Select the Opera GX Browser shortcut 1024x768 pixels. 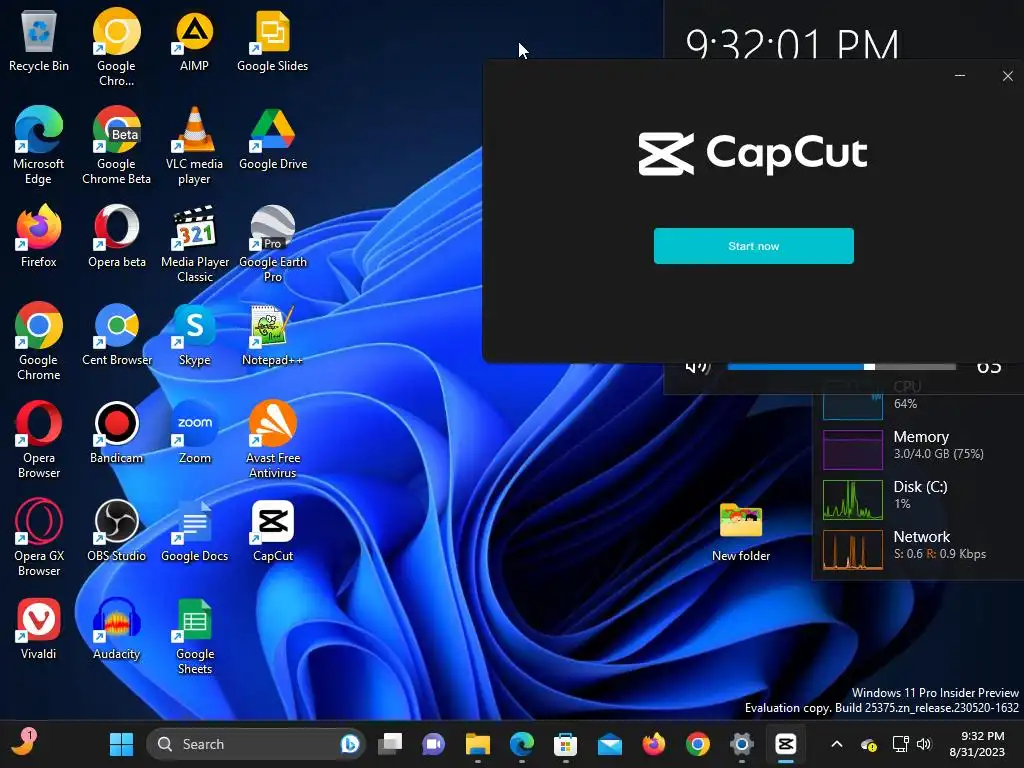click(x=39, y=537)
